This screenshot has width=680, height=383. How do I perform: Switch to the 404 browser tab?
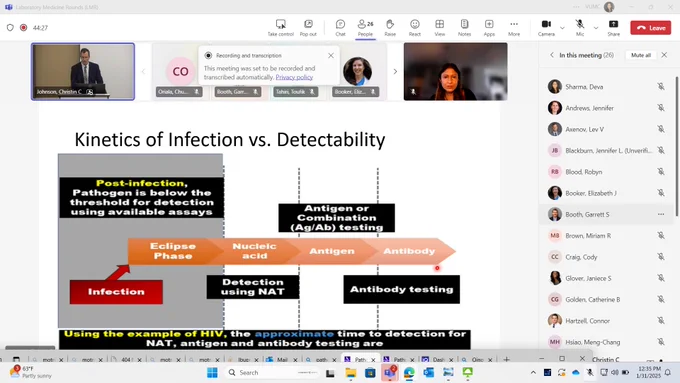pyautogui.click(x=126, y=360)
